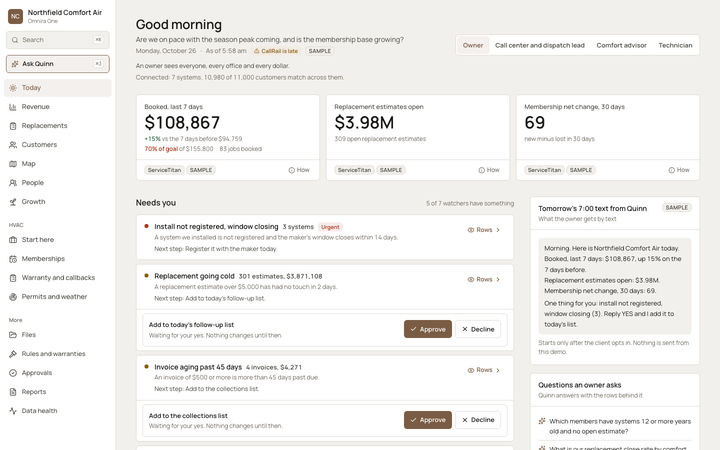Viewport: 720px width, 450px height.
Task: Decline adding to today's follow-up list
Action: (x=478, y=329)
